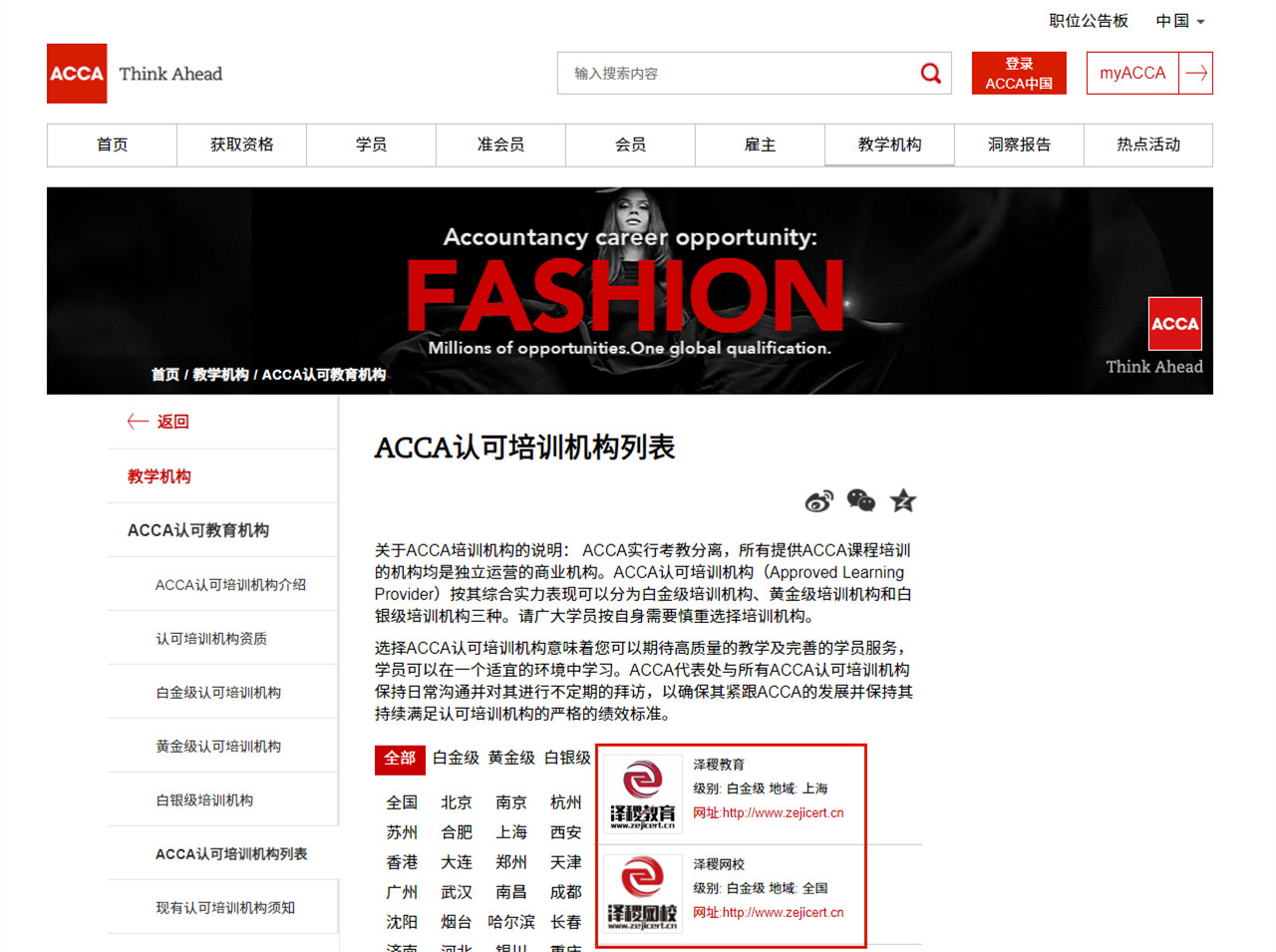Open the 泽稷网校 logo thumbnail

coord(642,894)
